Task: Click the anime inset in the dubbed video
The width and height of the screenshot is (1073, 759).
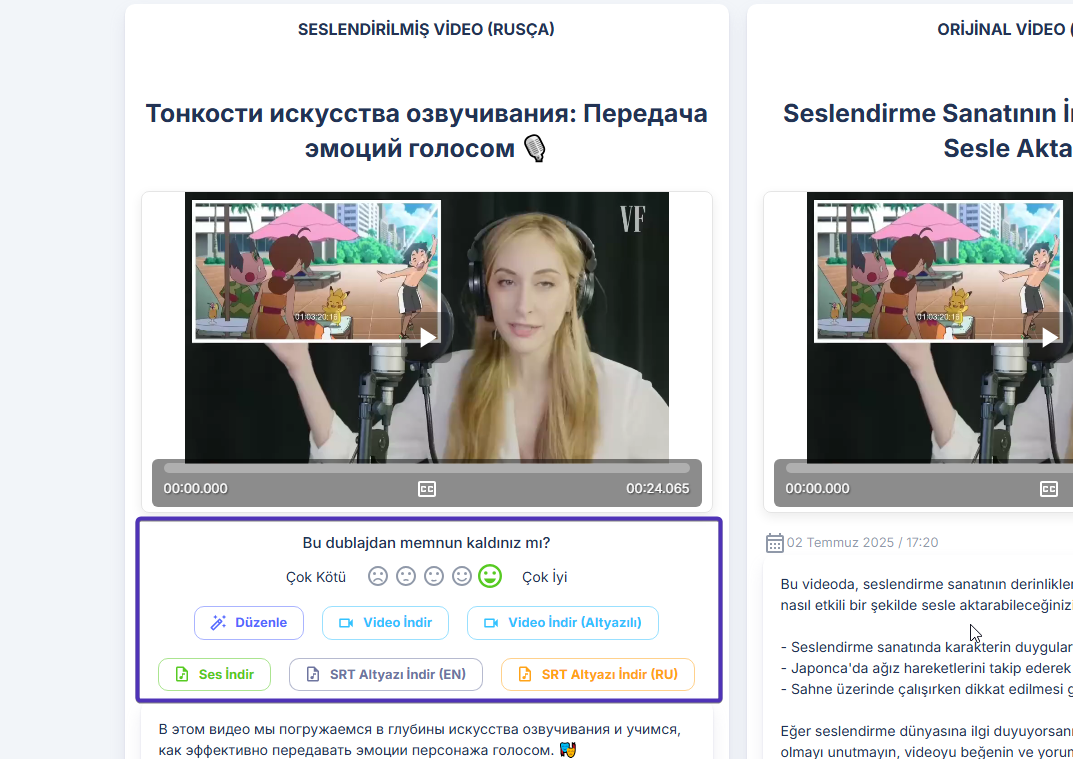Action: point(316,270)
